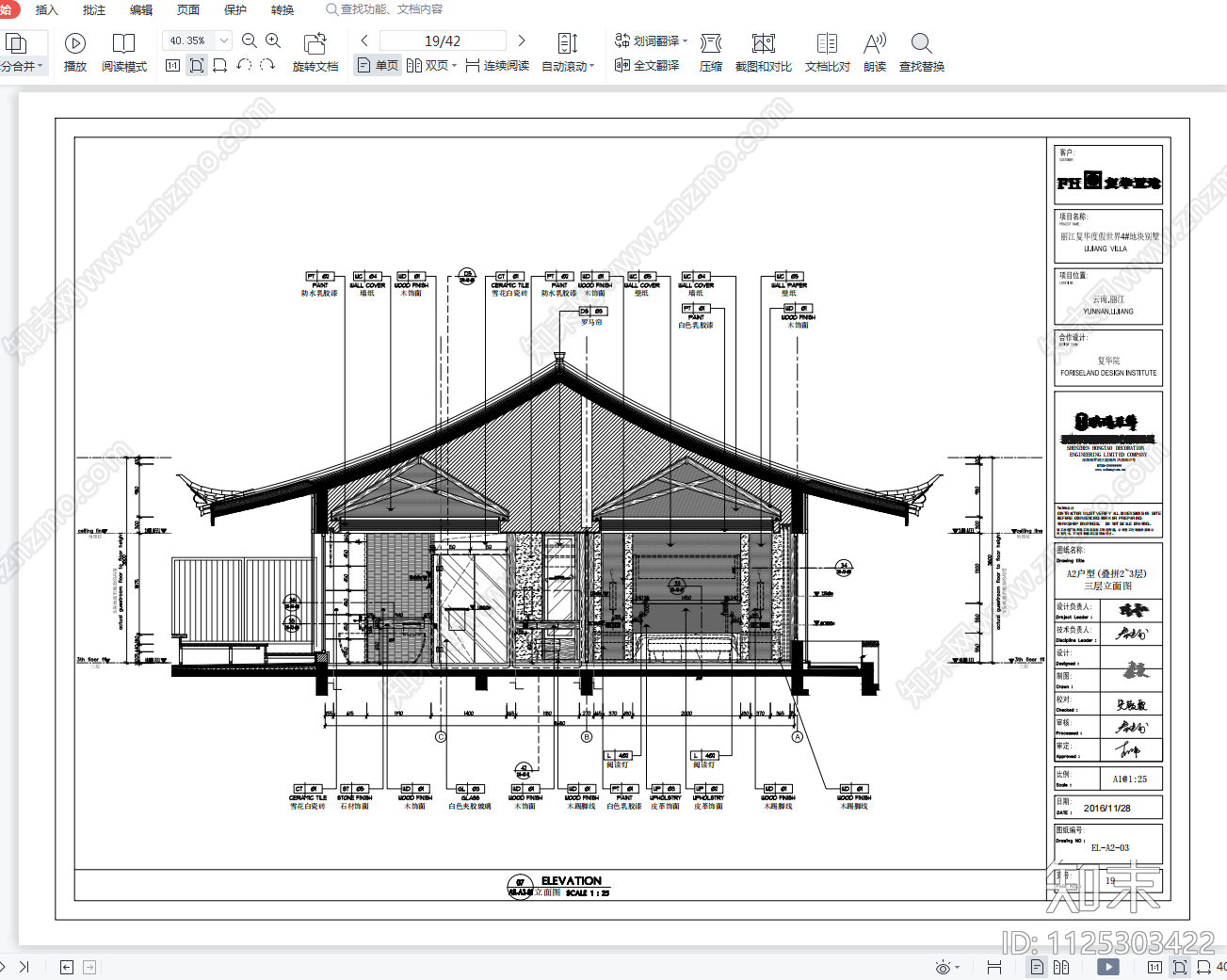Switch to the 页面 (Page) tab

[x=188, y=9]
